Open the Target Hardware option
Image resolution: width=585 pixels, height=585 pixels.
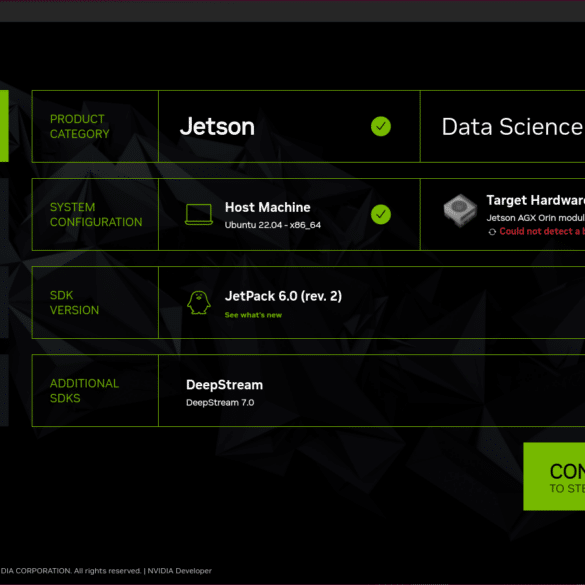coord(503,214)
